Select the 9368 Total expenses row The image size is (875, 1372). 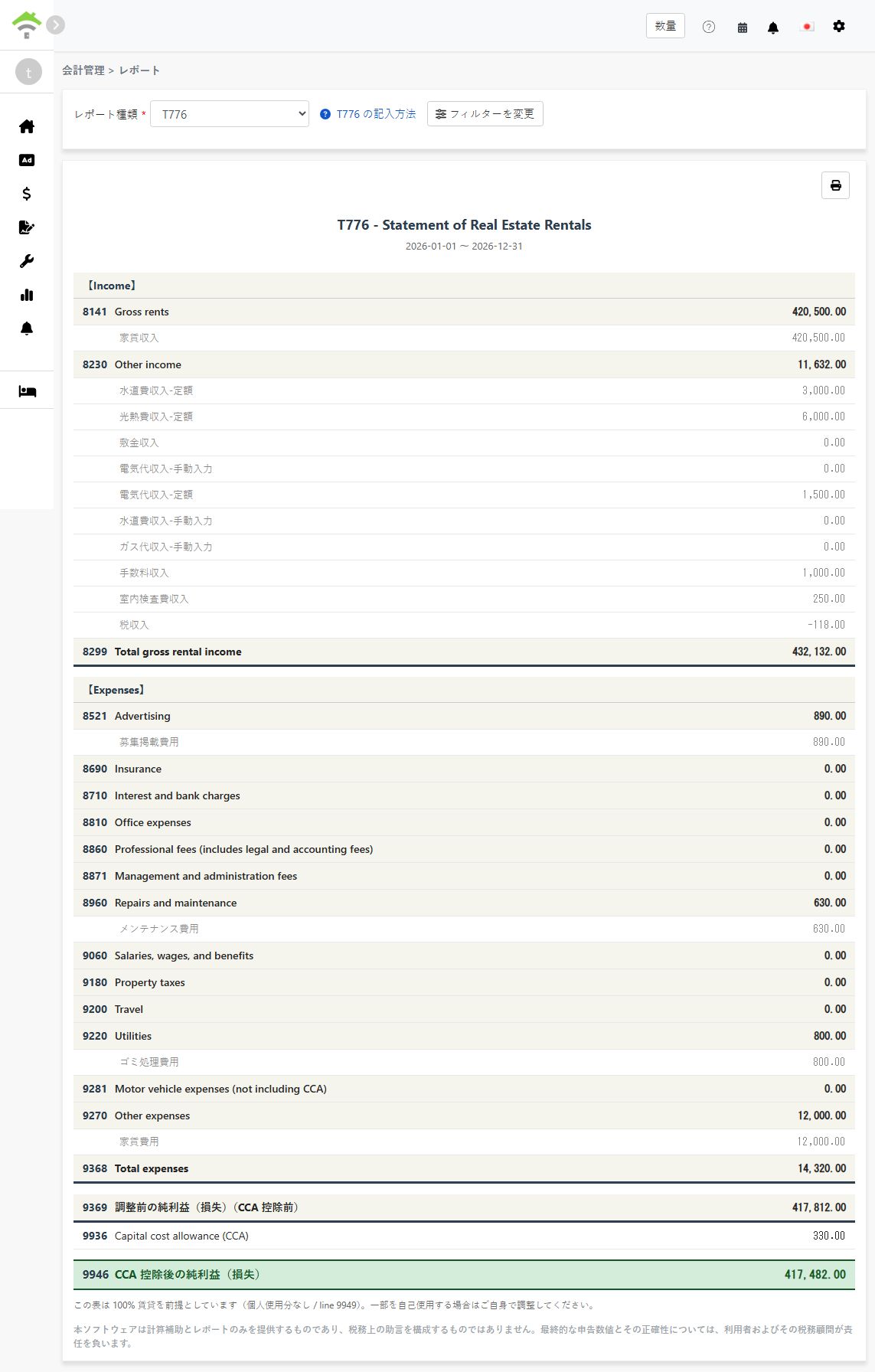tap(464, 1168)
